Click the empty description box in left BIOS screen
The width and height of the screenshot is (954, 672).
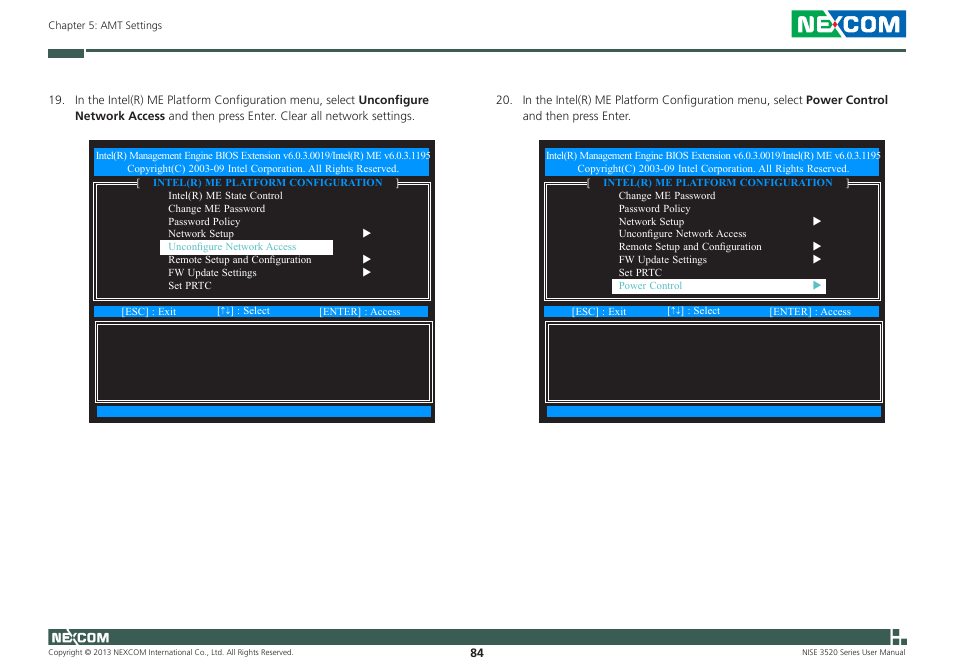[263, 362]
